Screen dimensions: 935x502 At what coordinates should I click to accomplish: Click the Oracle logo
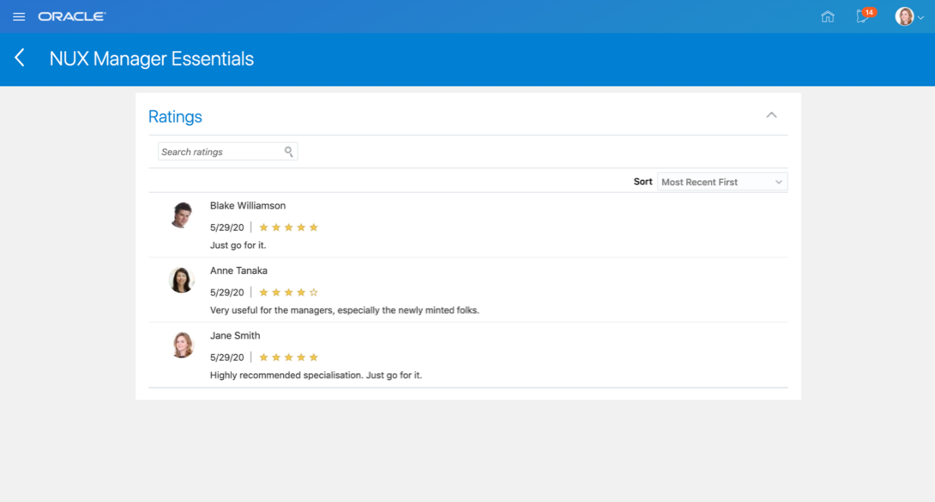pyautogui.click(x=72, y=17)
